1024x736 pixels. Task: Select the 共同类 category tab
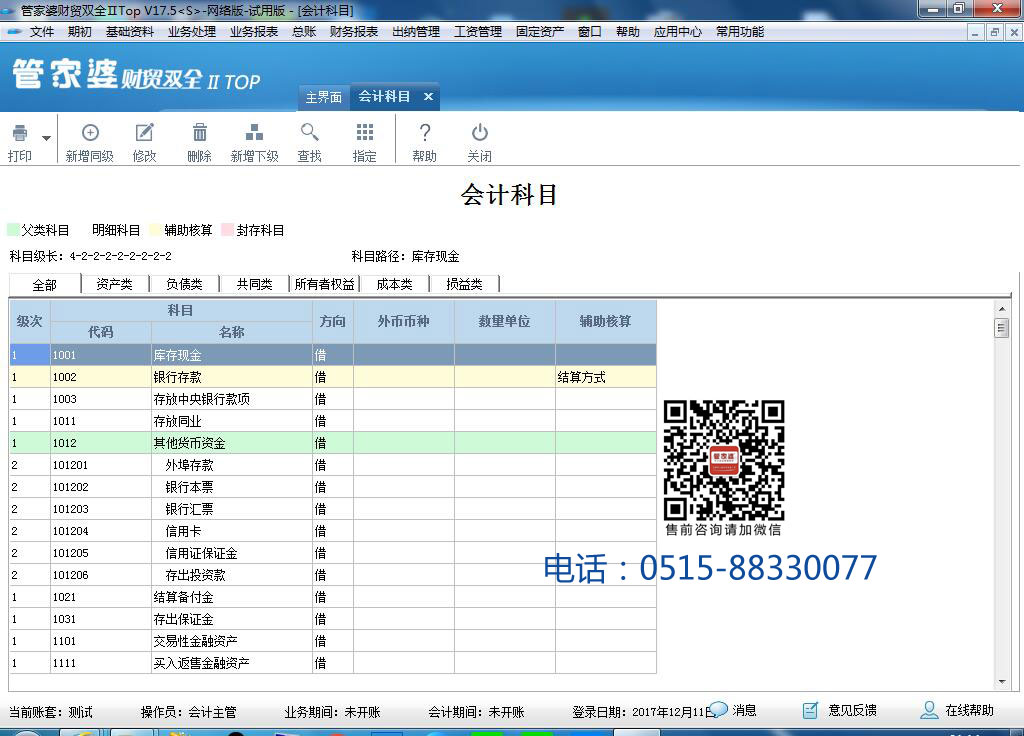pos(255,284)
